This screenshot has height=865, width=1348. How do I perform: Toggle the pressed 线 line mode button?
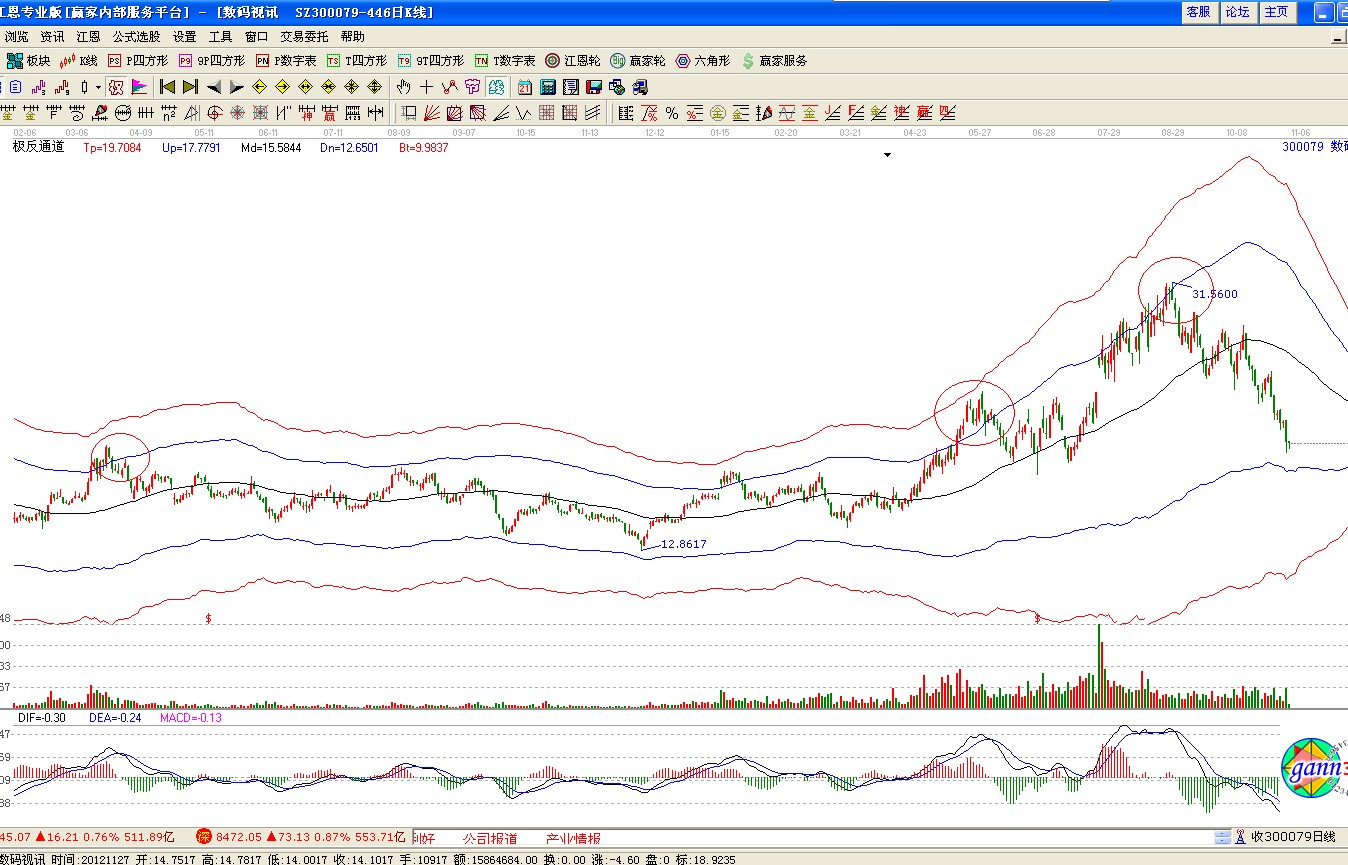[x=495, y=87]
